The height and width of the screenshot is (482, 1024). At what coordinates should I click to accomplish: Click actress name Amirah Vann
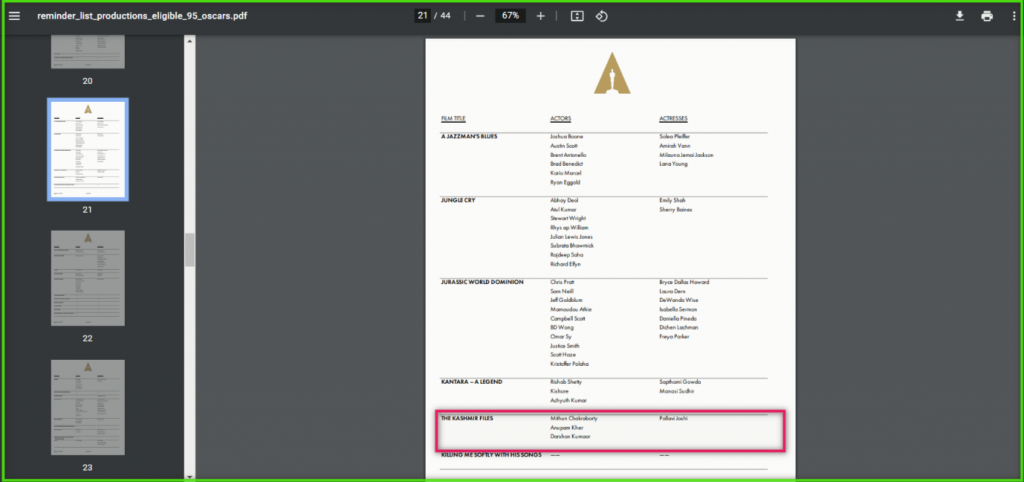coord(675,146)
